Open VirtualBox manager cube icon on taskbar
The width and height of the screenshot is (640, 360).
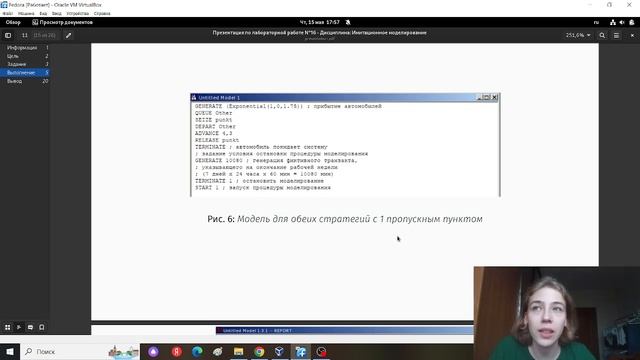(x=280, y=351)
